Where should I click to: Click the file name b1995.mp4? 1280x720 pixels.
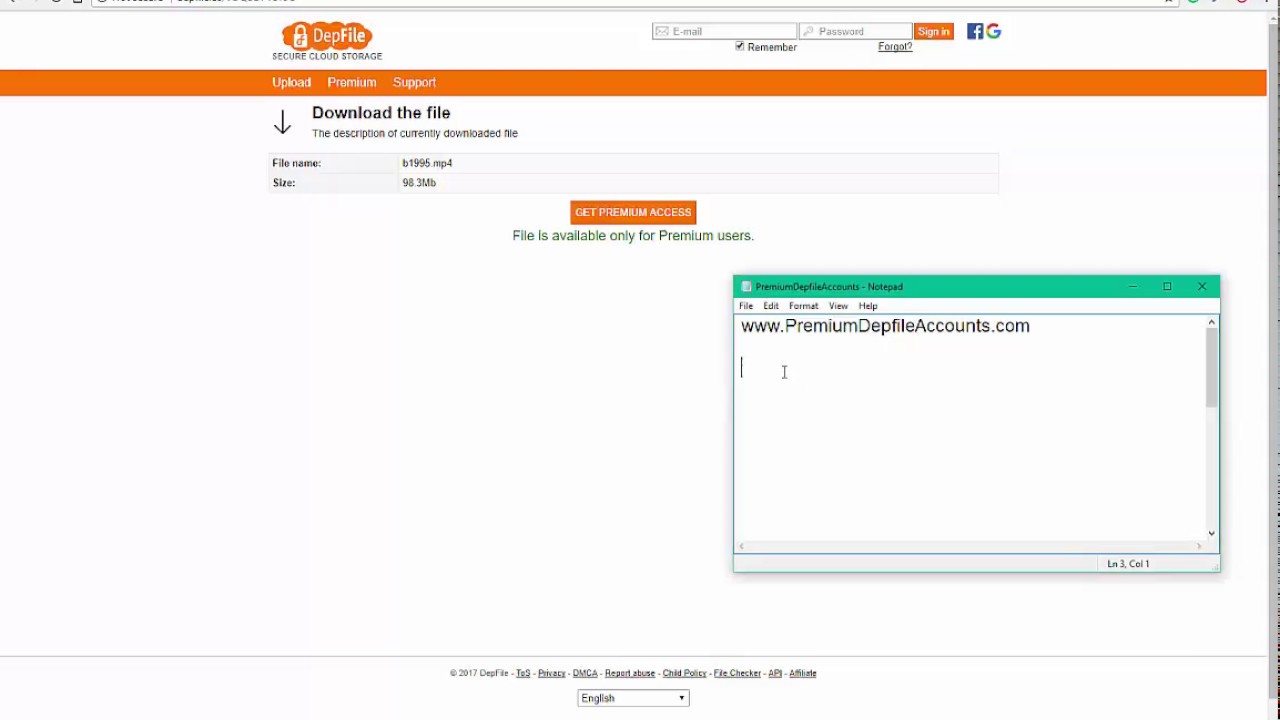[427, 163]
